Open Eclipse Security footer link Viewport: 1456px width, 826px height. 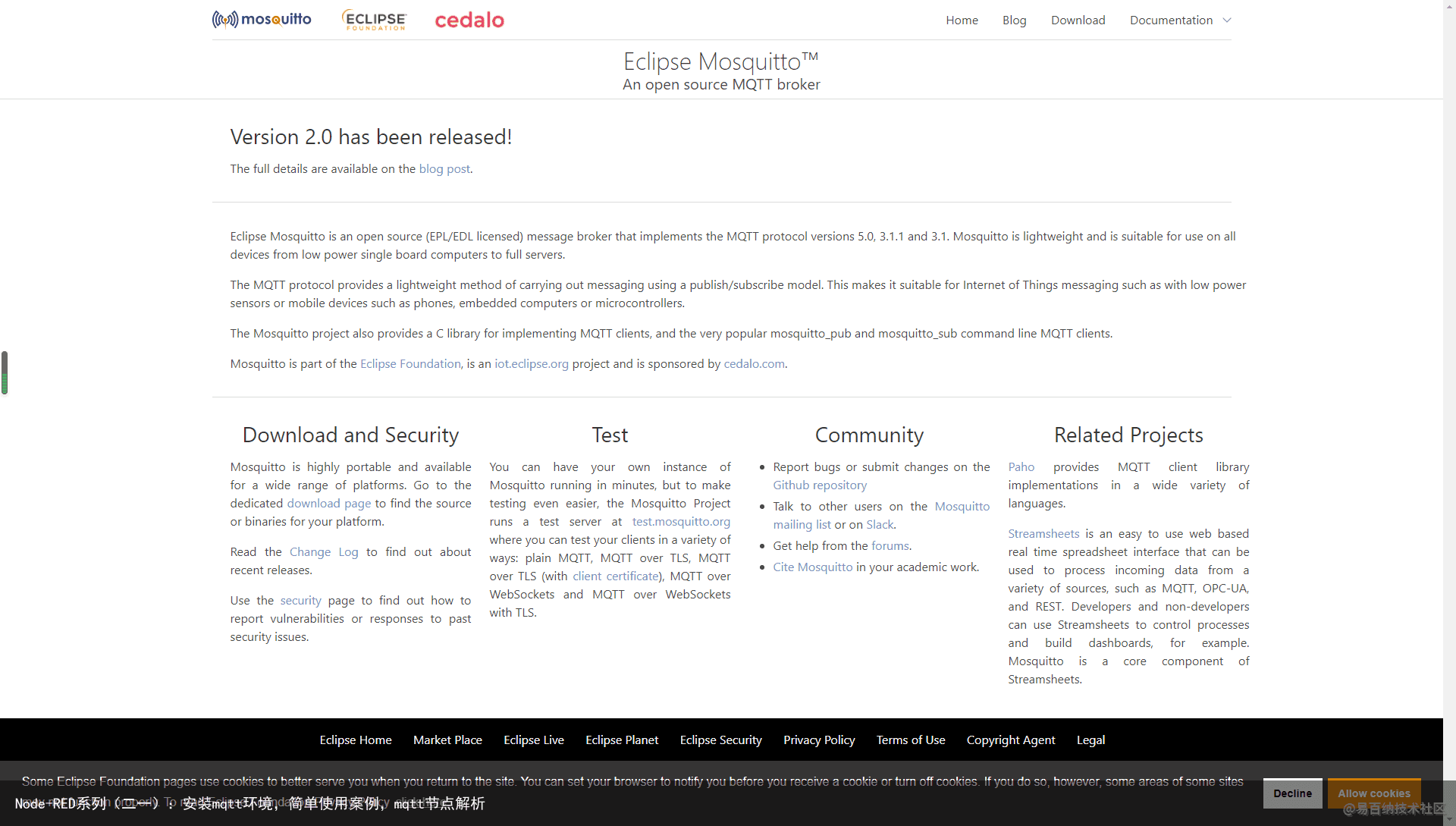click(x=720, y=740)
